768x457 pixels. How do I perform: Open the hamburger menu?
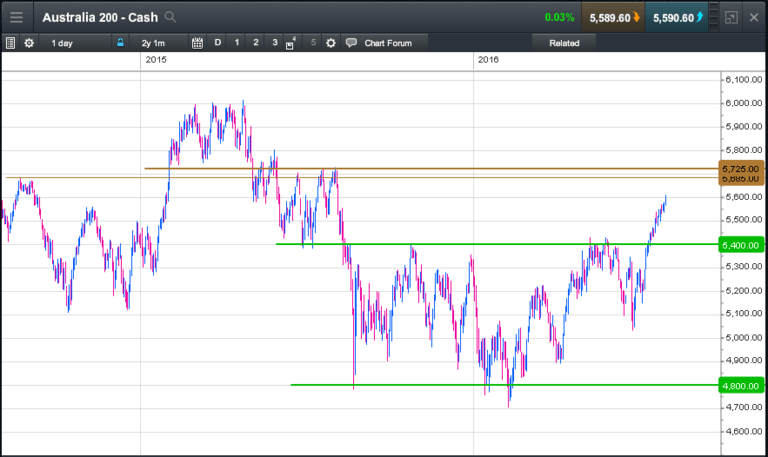coord(16,18)
